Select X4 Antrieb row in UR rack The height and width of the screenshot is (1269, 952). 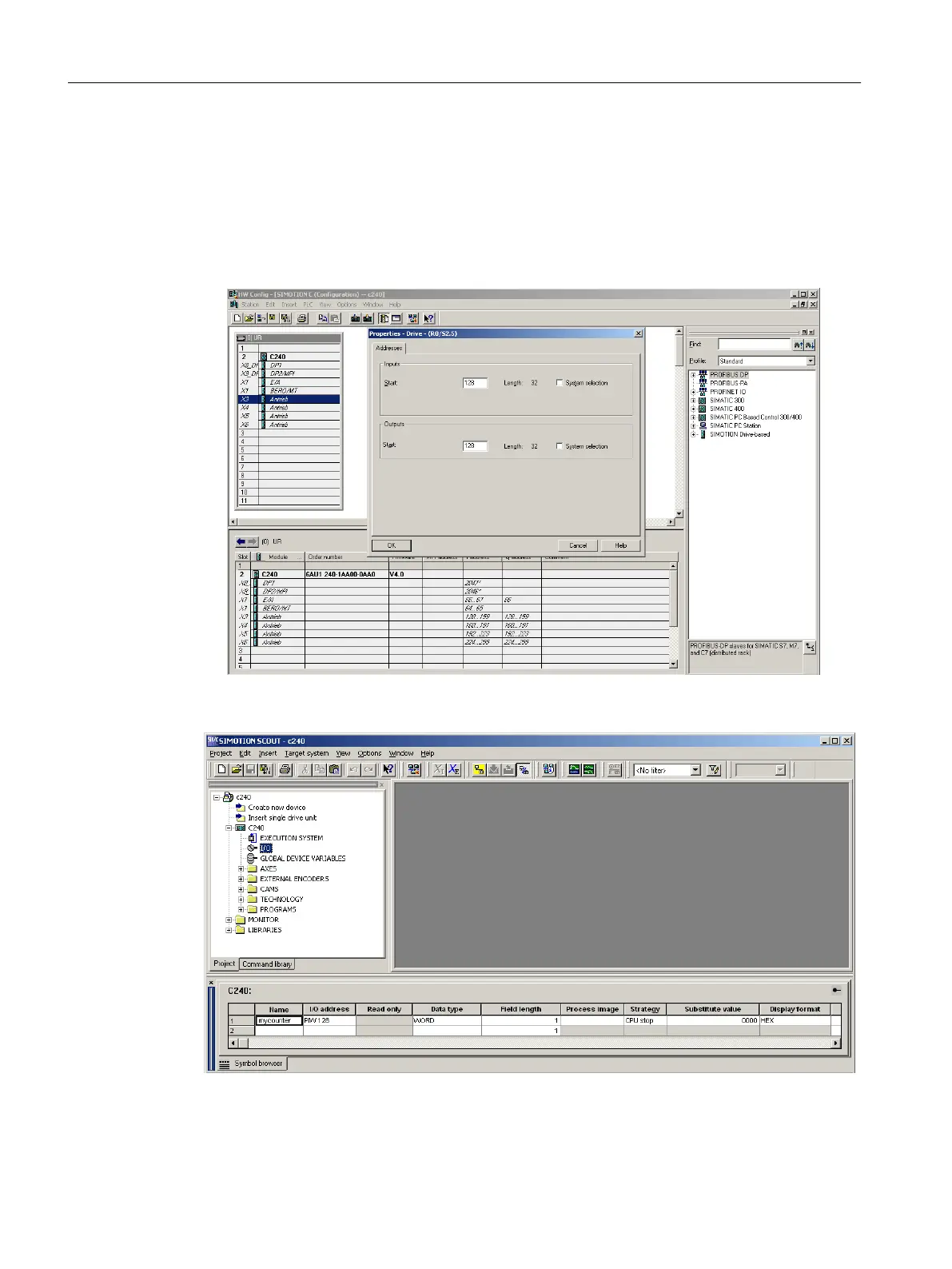pos(289,408)
